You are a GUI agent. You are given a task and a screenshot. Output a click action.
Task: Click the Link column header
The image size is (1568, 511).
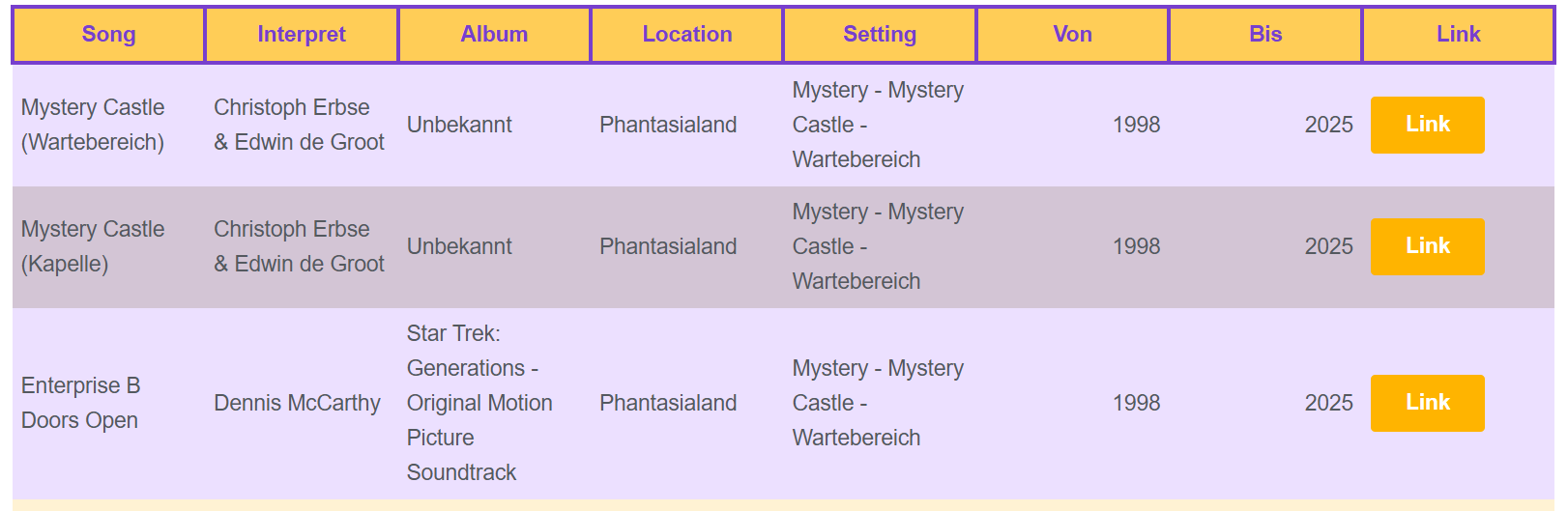1458,35
